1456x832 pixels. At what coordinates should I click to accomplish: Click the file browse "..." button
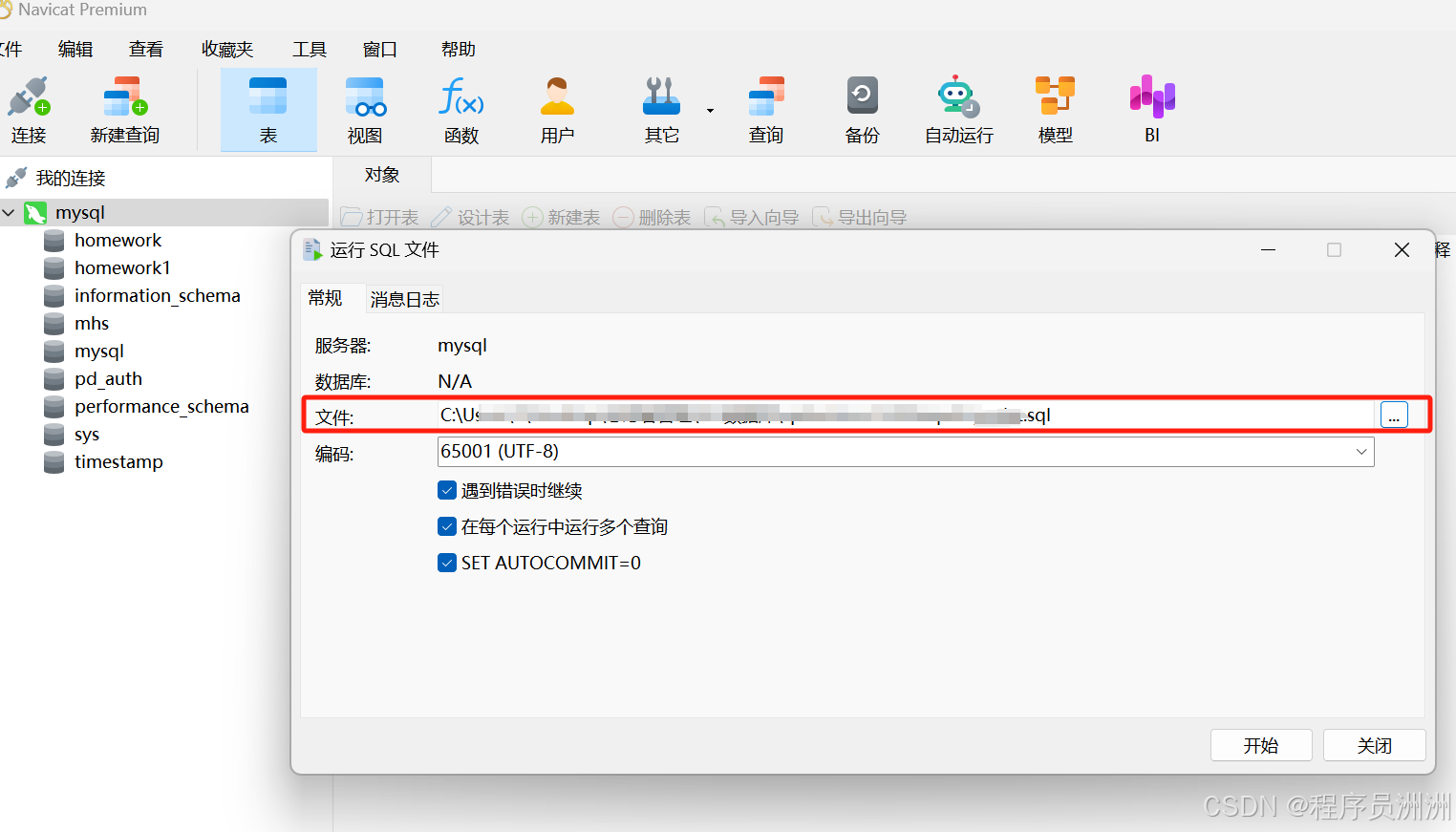coord(1394,416)
